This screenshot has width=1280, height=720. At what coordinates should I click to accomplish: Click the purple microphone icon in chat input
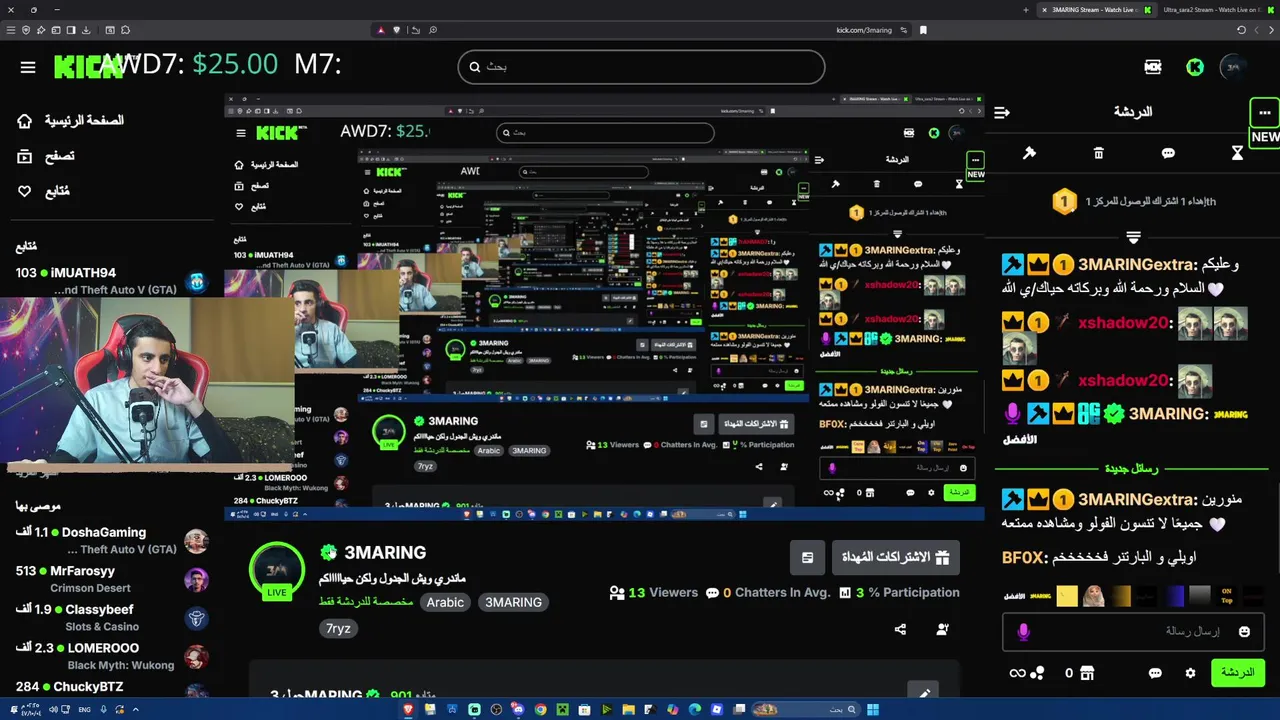tap(1023, 632)
